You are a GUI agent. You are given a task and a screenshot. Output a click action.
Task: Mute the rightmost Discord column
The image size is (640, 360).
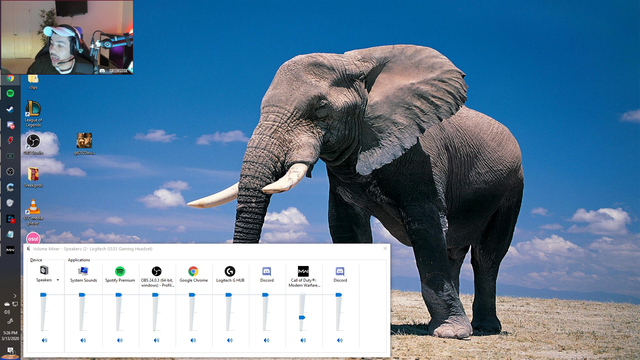click(x=340, y=340)
